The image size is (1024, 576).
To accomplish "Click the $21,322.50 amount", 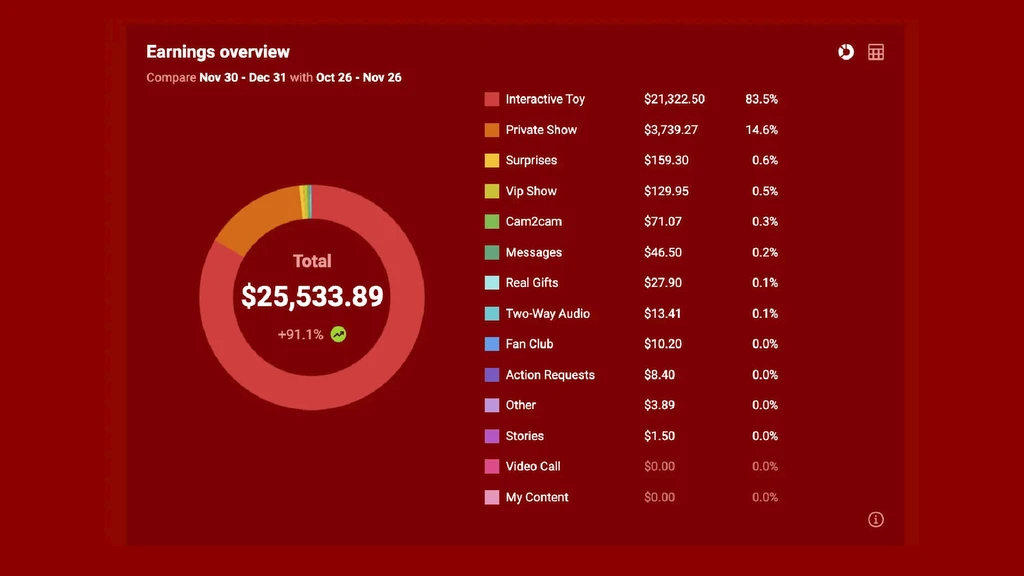I will (675, 99).
